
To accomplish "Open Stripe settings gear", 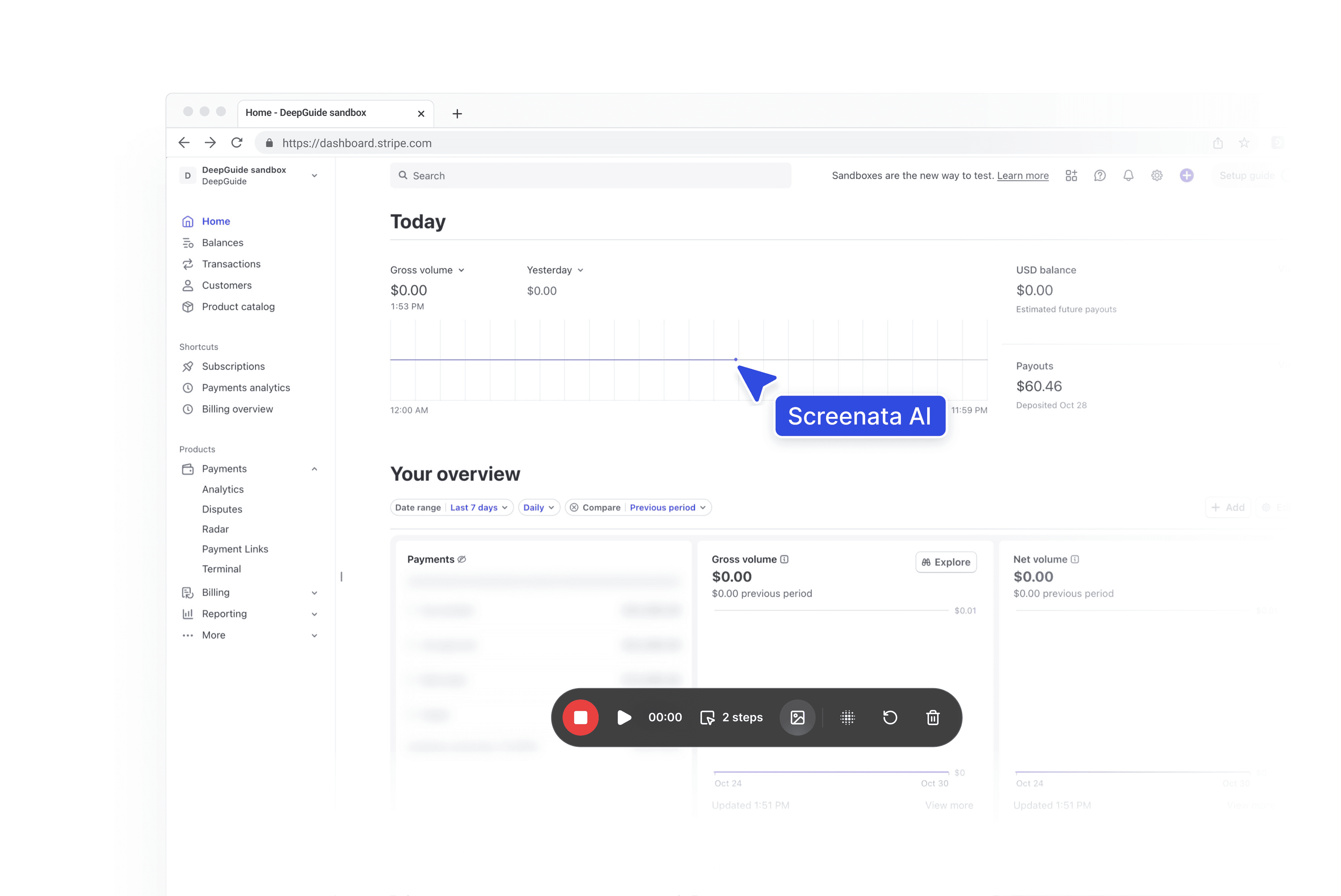I will (1157, 175).
